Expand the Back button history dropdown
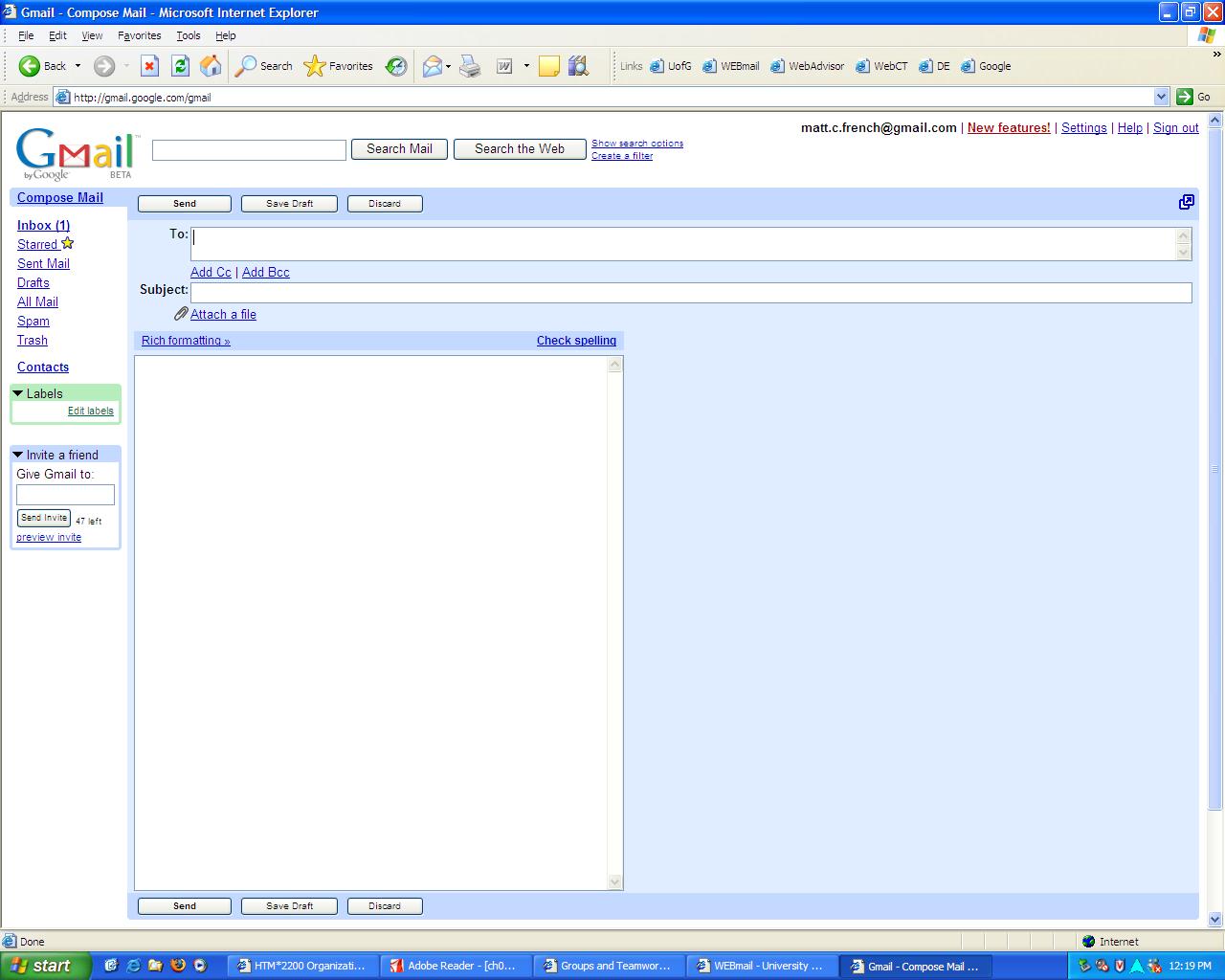The image size is (1225, 980). (x=78, y=66)
